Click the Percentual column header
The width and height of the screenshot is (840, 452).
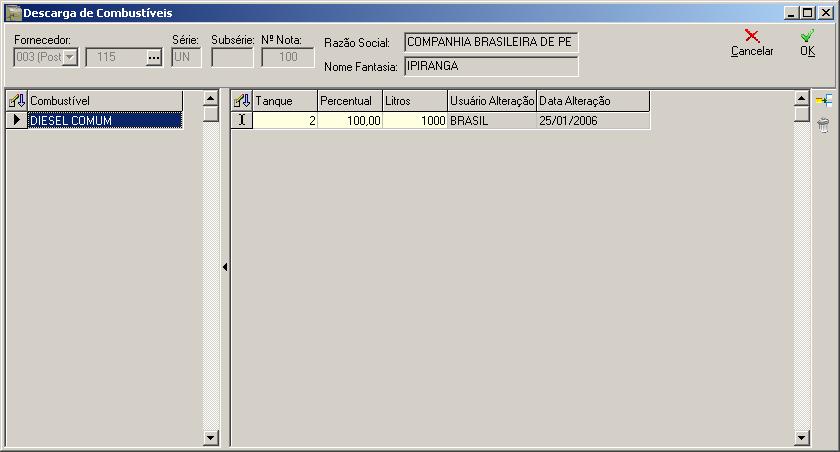(350, 101)
